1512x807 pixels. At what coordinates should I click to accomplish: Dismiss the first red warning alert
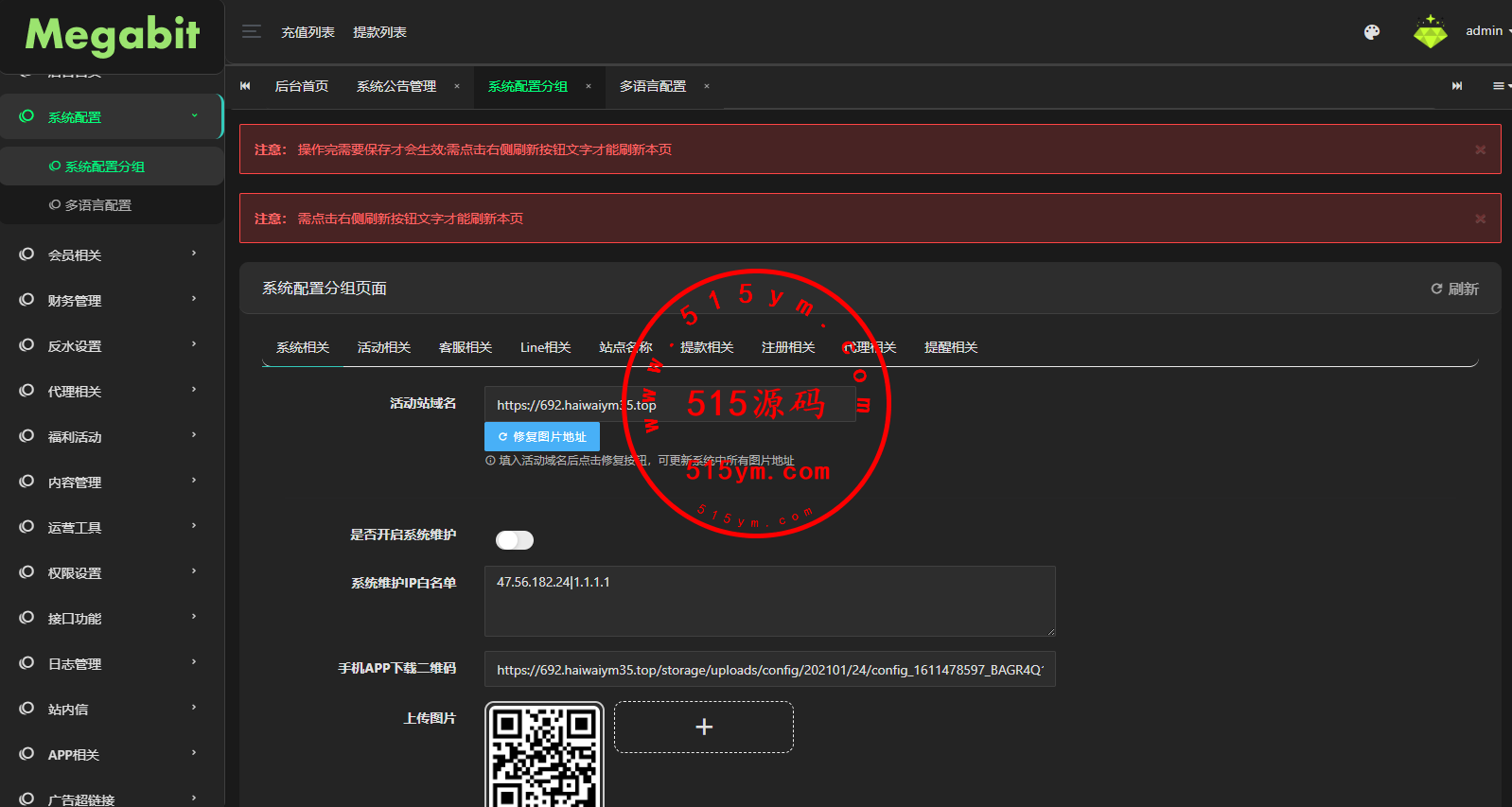1480,149
